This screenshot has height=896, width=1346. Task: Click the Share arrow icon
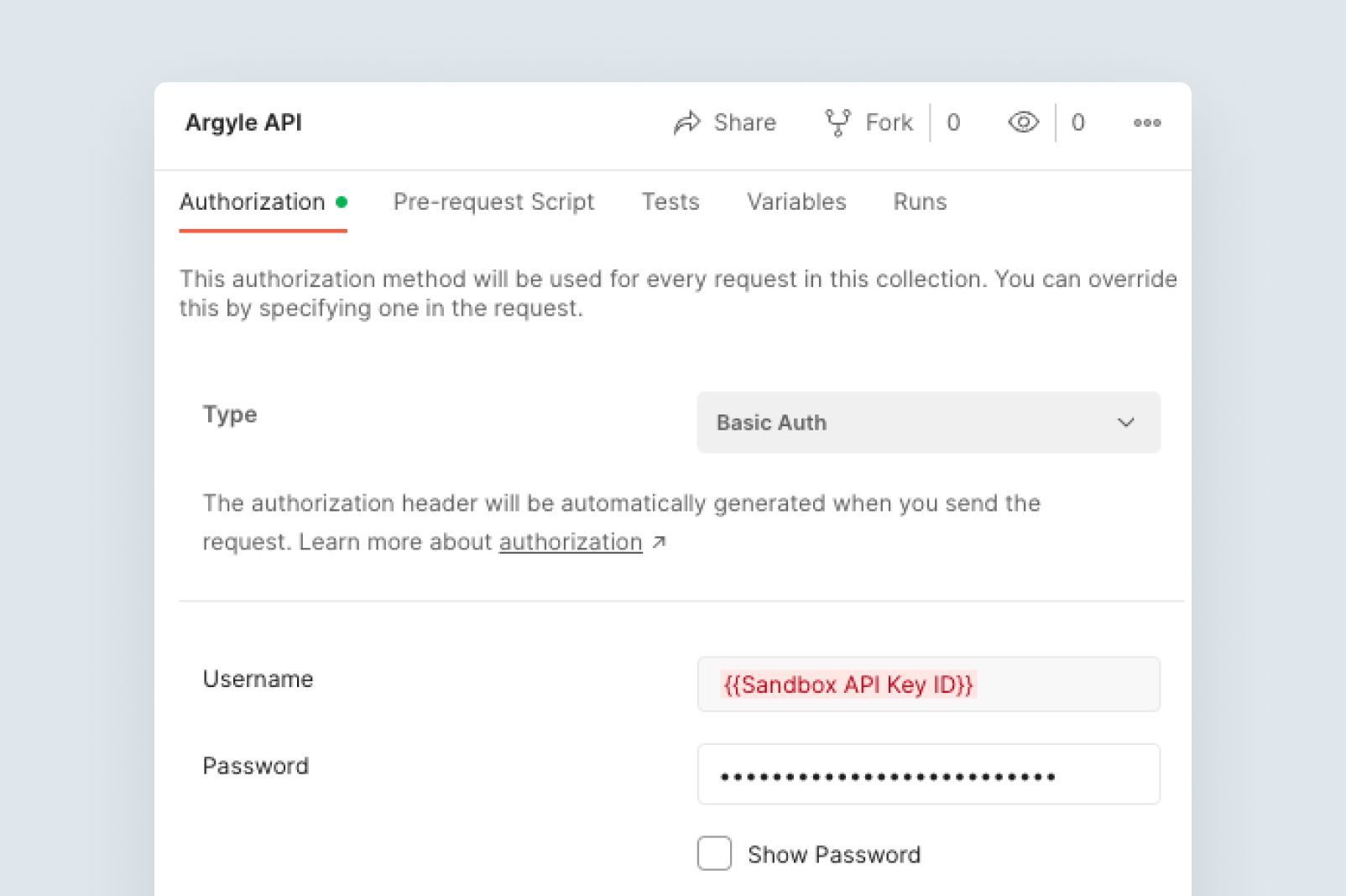click(686, 123)
